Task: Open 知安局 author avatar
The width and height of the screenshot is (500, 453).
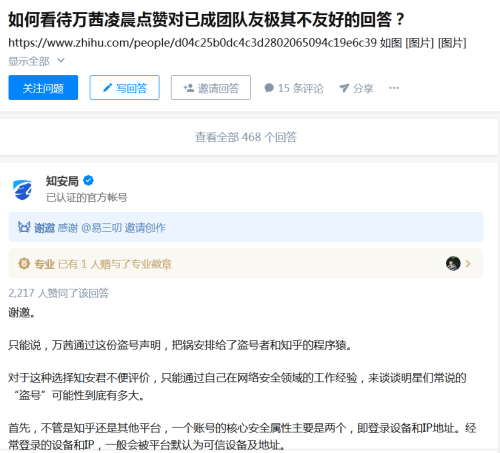Action: tap(23, 189)
